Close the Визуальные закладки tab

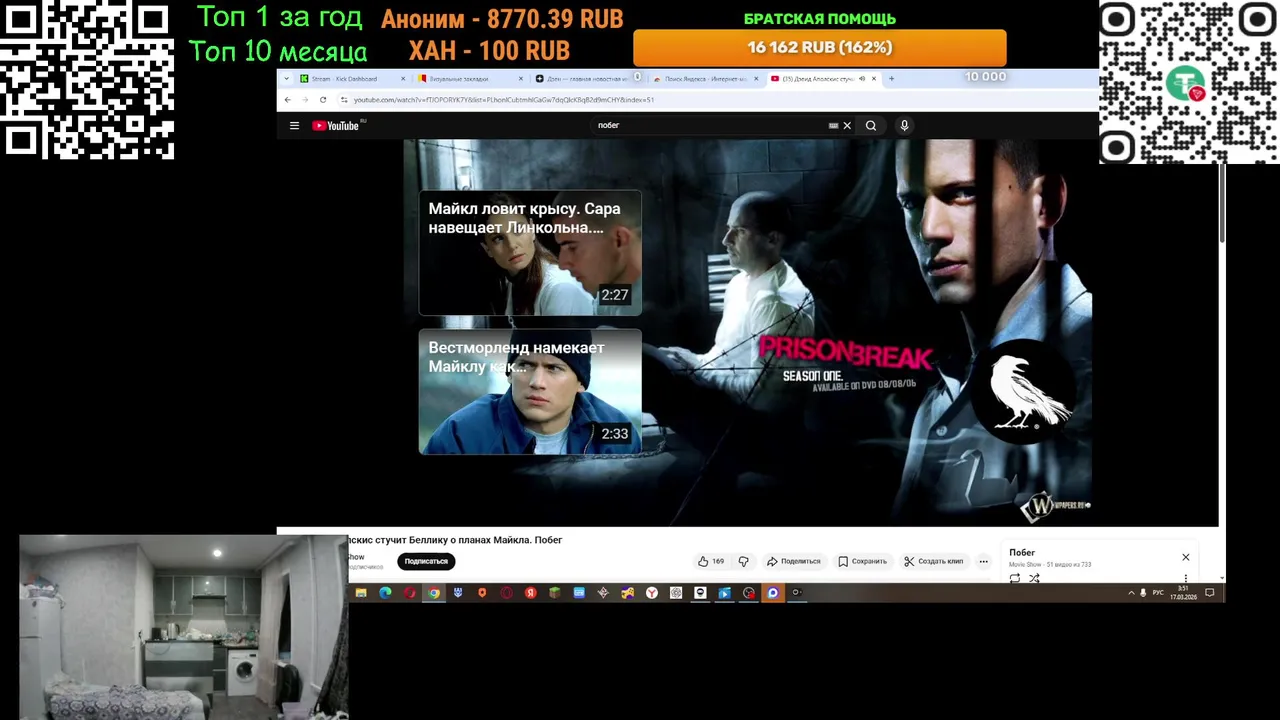click(521, 78)
